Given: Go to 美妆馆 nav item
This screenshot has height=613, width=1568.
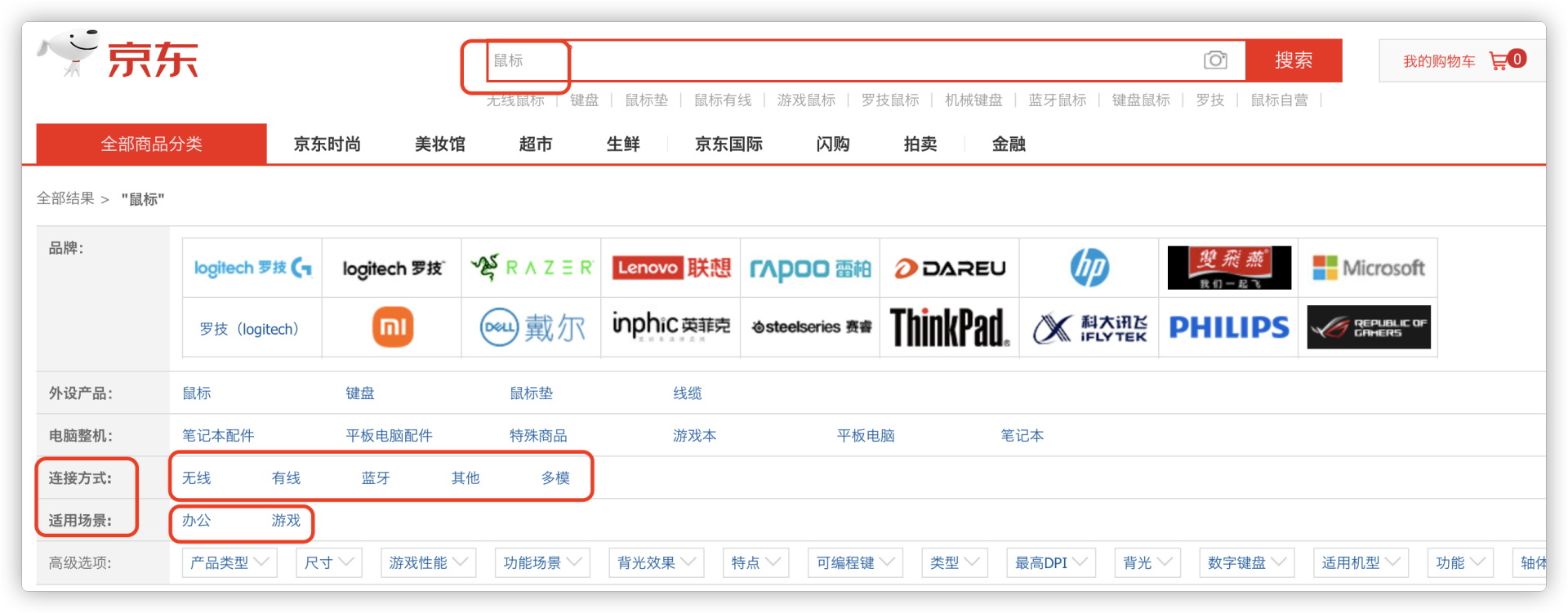Looking at the screenshot, I should [x=439, y=144].
